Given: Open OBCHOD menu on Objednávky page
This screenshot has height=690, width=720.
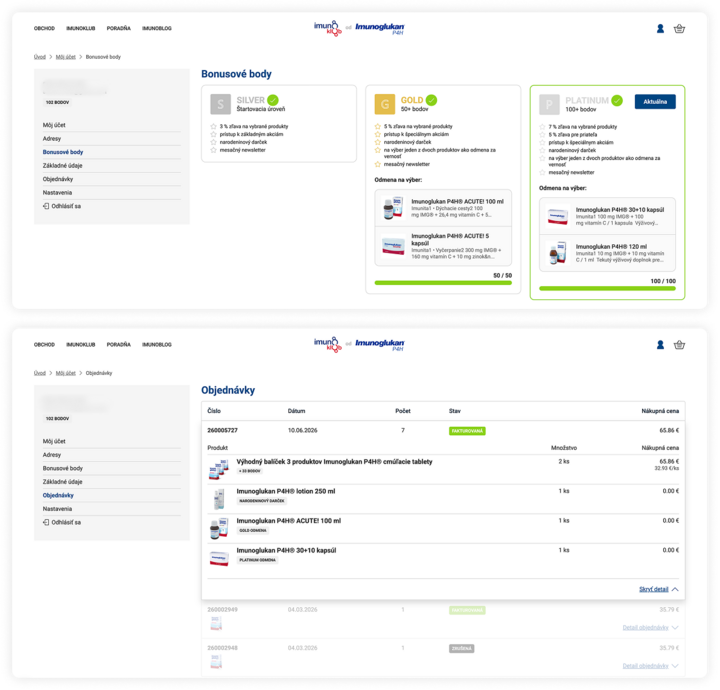Looking at the screenshot, I should click(44, 345).
